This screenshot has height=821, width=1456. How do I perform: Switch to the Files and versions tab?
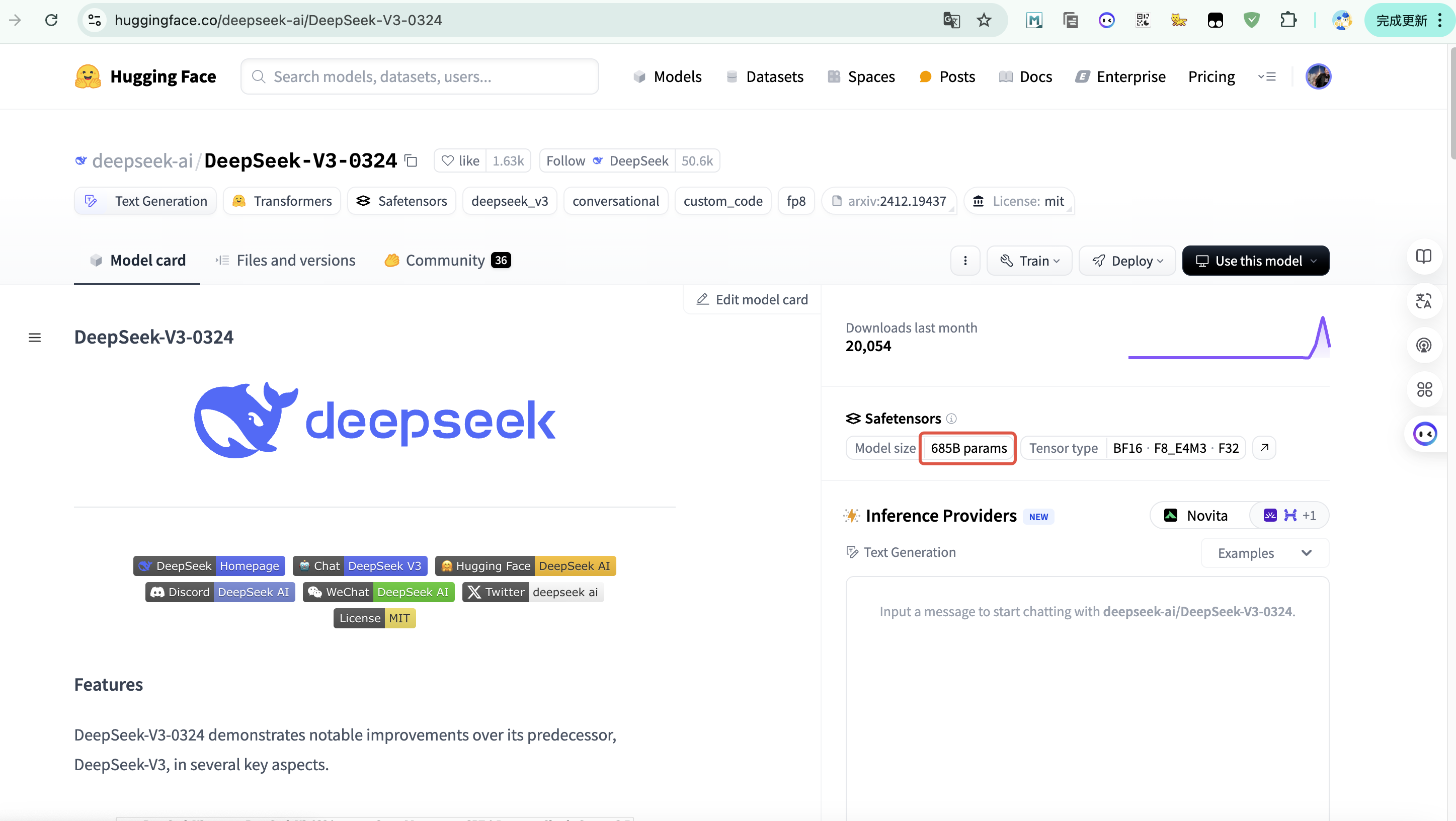point(285,261)
